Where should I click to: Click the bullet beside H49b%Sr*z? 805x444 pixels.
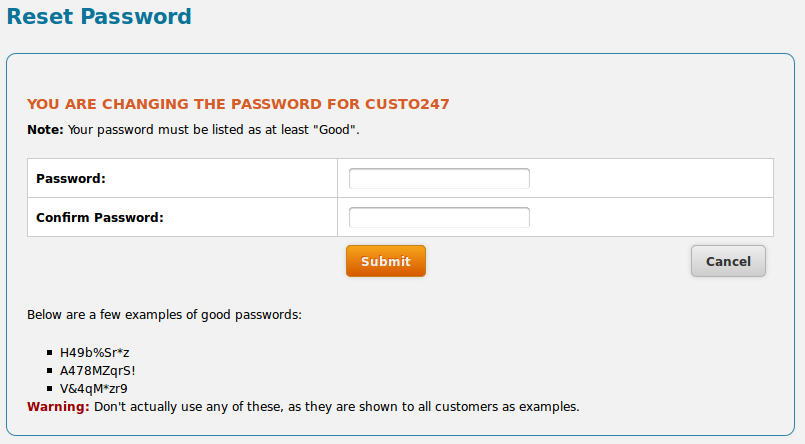click(x=49, y=352)
